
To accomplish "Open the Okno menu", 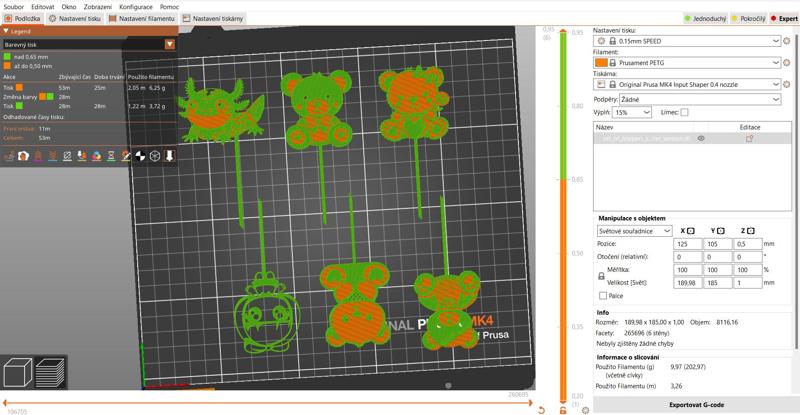I will coord(69,7).
